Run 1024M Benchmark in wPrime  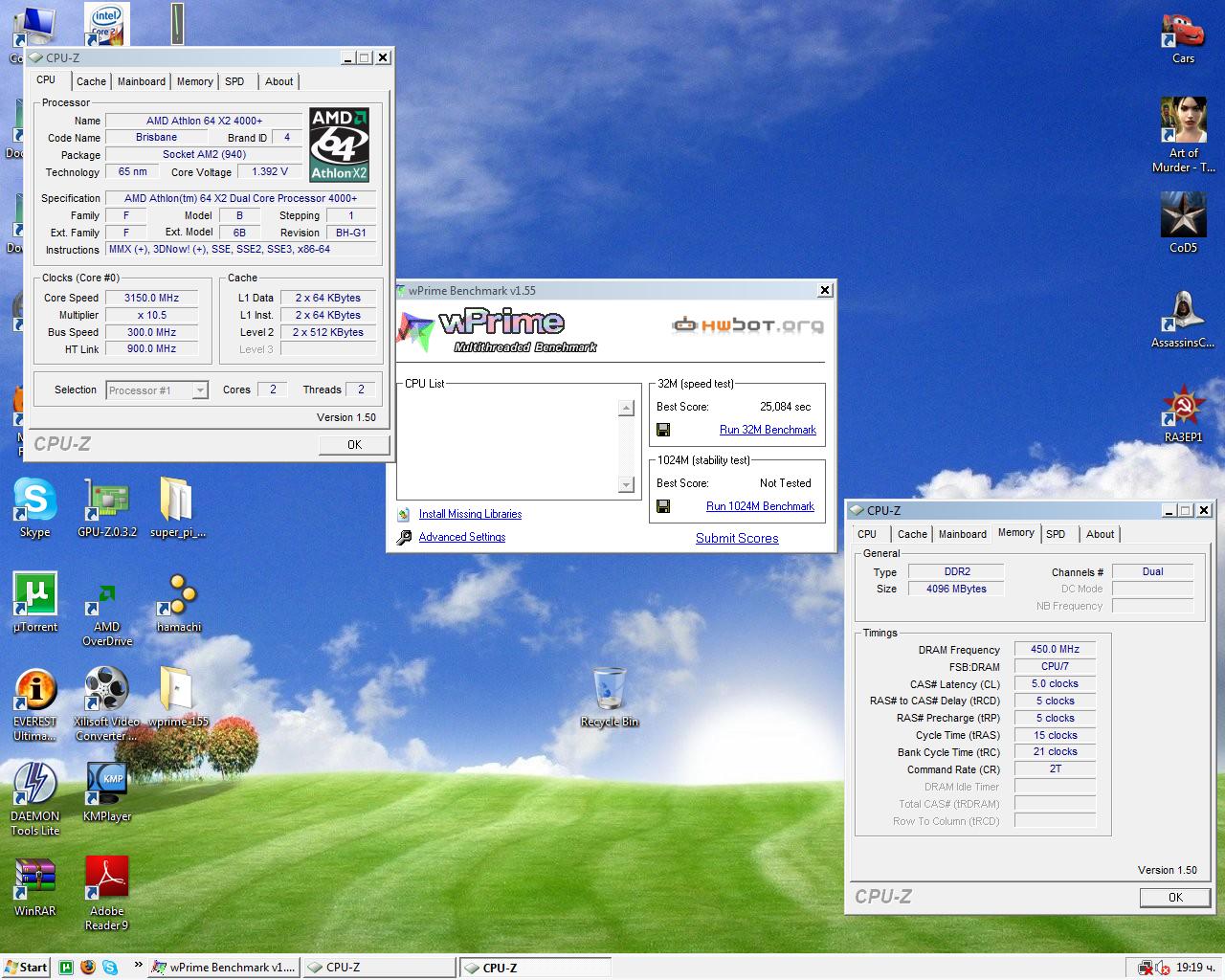coord(760,507)
